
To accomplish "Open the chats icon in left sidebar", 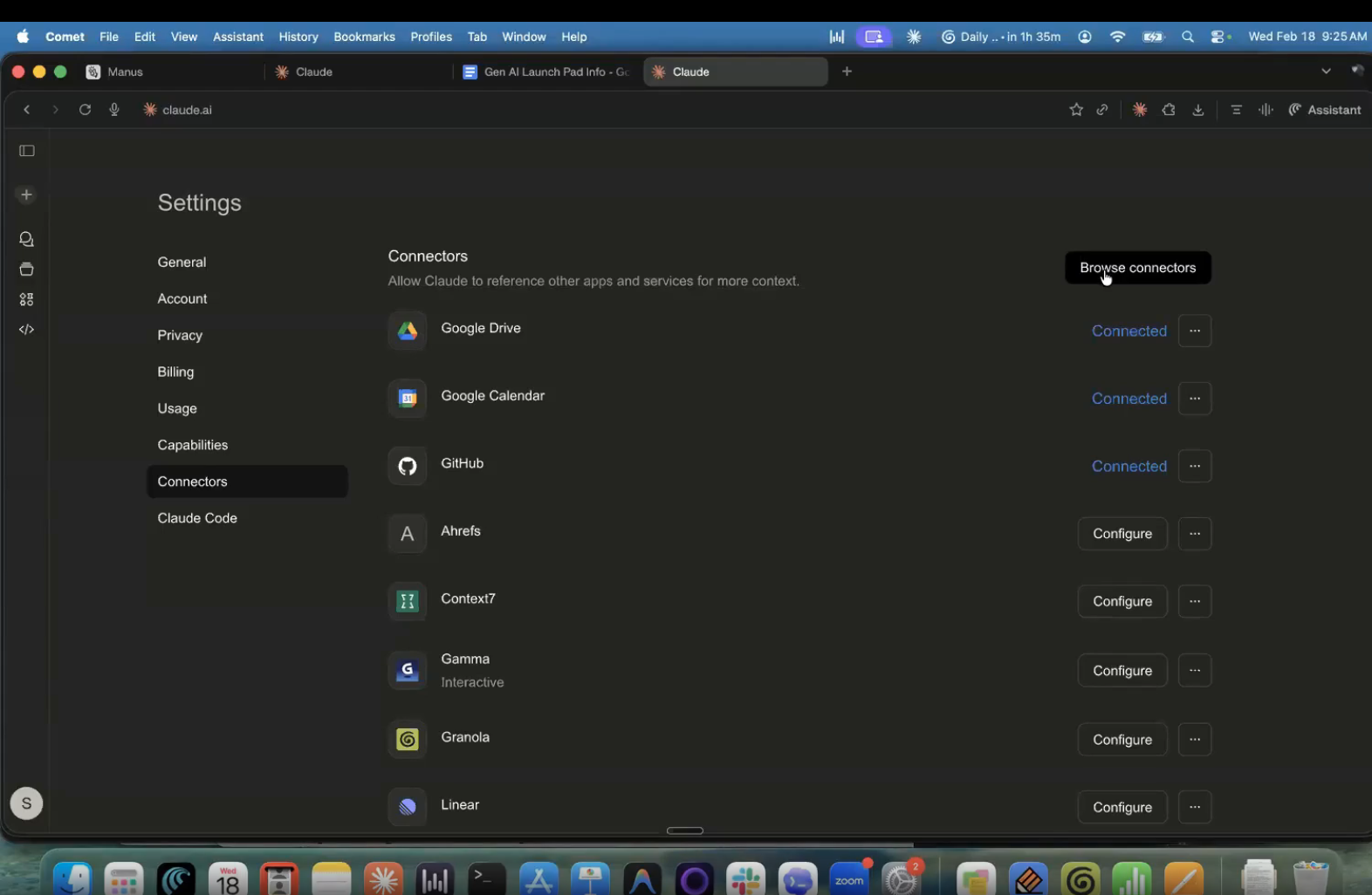I will pyautogui.click(x=27, y=239).
